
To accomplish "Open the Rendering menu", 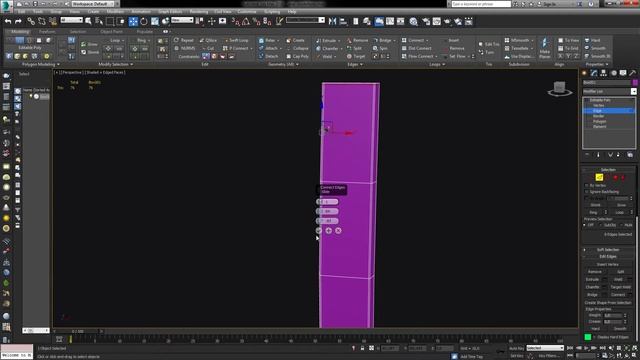I will (198, 11).
